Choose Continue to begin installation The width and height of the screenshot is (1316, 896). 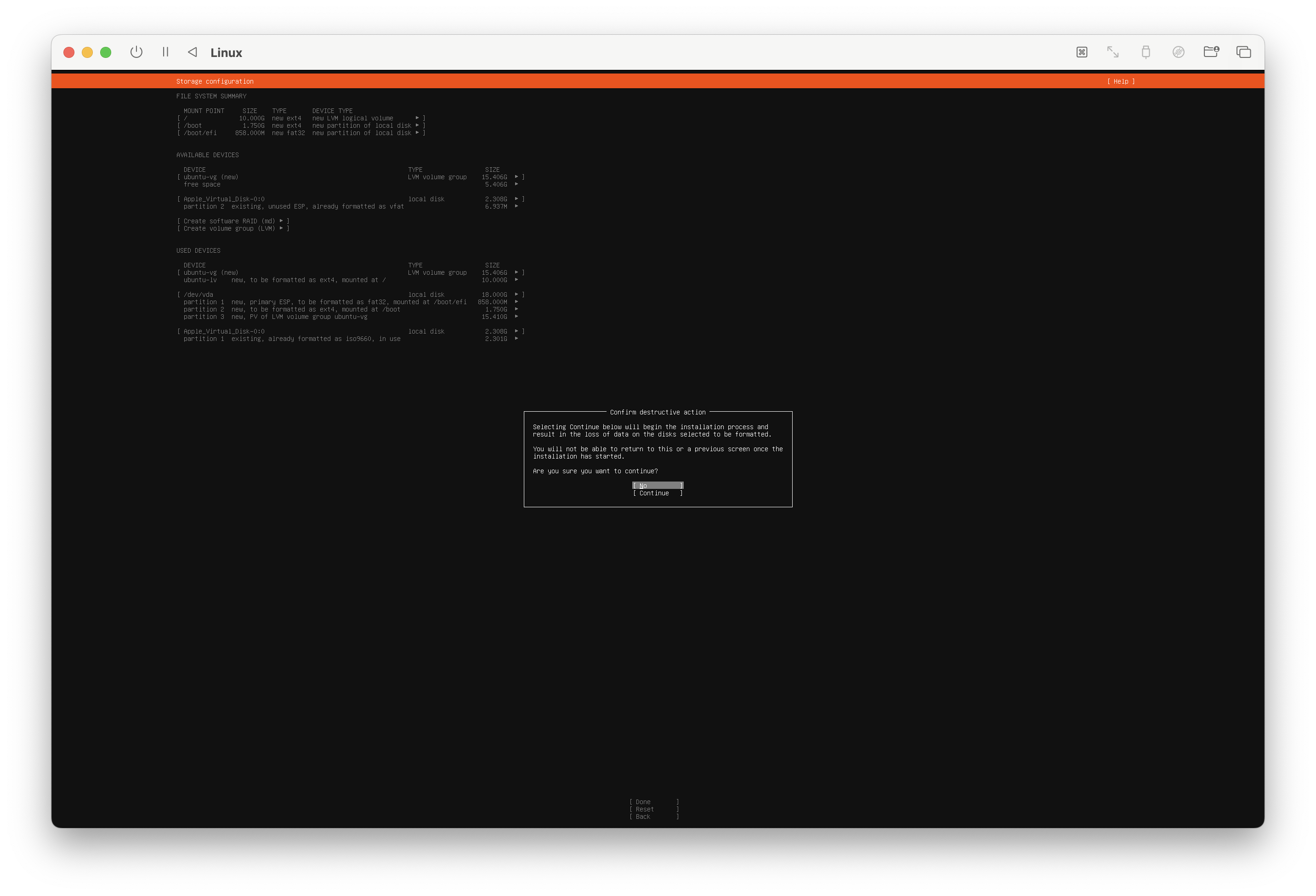click(x=658, y=493)
